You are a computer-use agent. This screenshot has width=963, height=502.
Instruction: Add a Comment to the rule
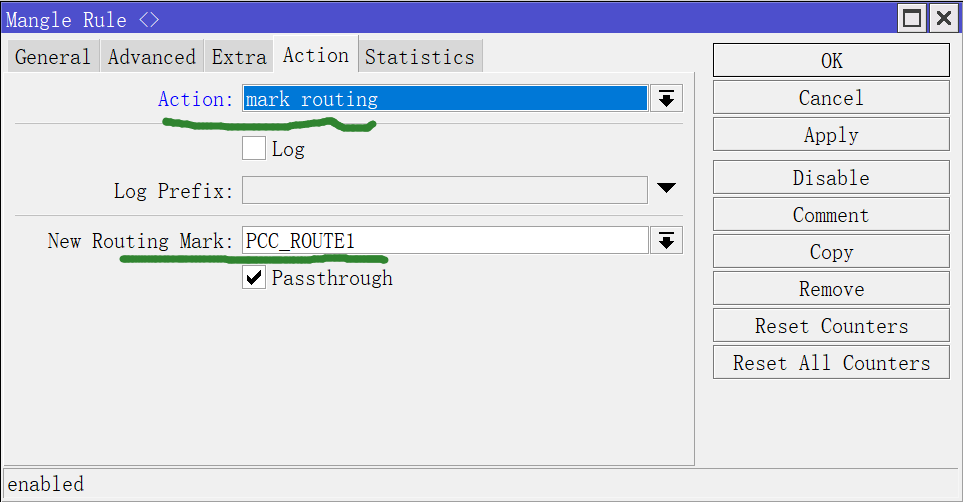[x=831, y=215]
